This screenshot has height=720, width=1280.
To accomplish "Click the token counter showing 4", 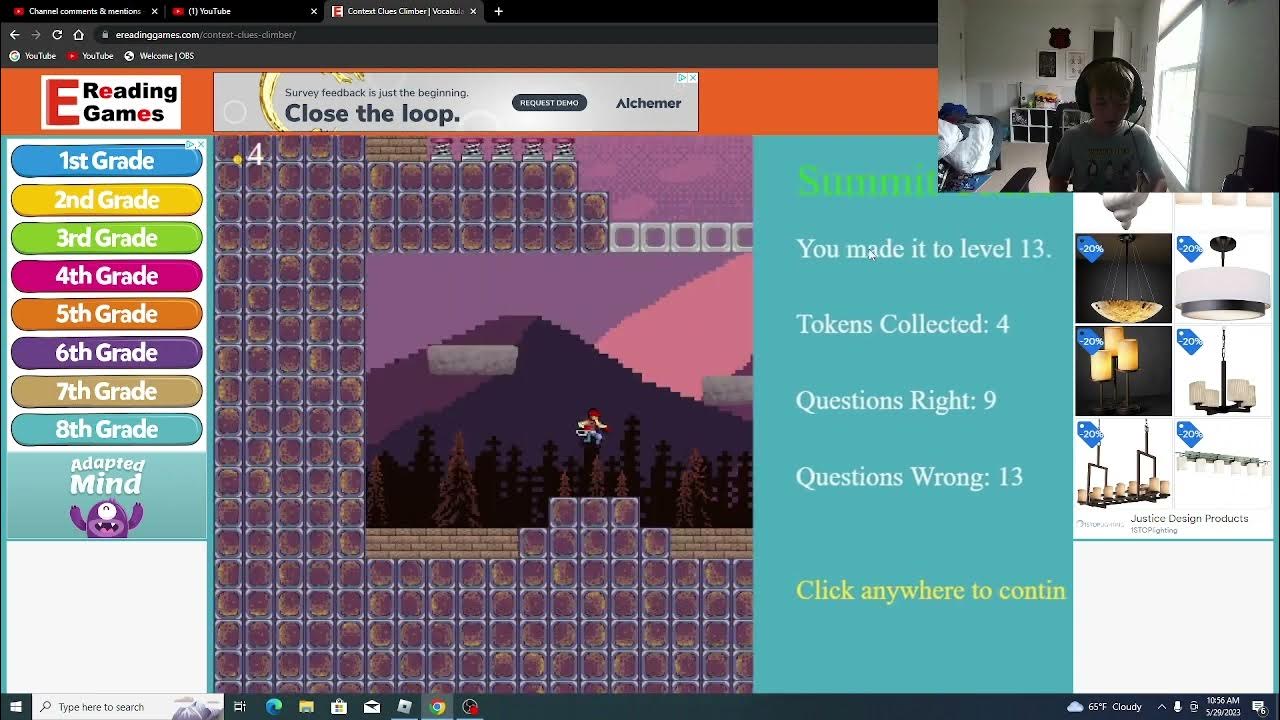I will pyautogui.click(x=248, y=155).
